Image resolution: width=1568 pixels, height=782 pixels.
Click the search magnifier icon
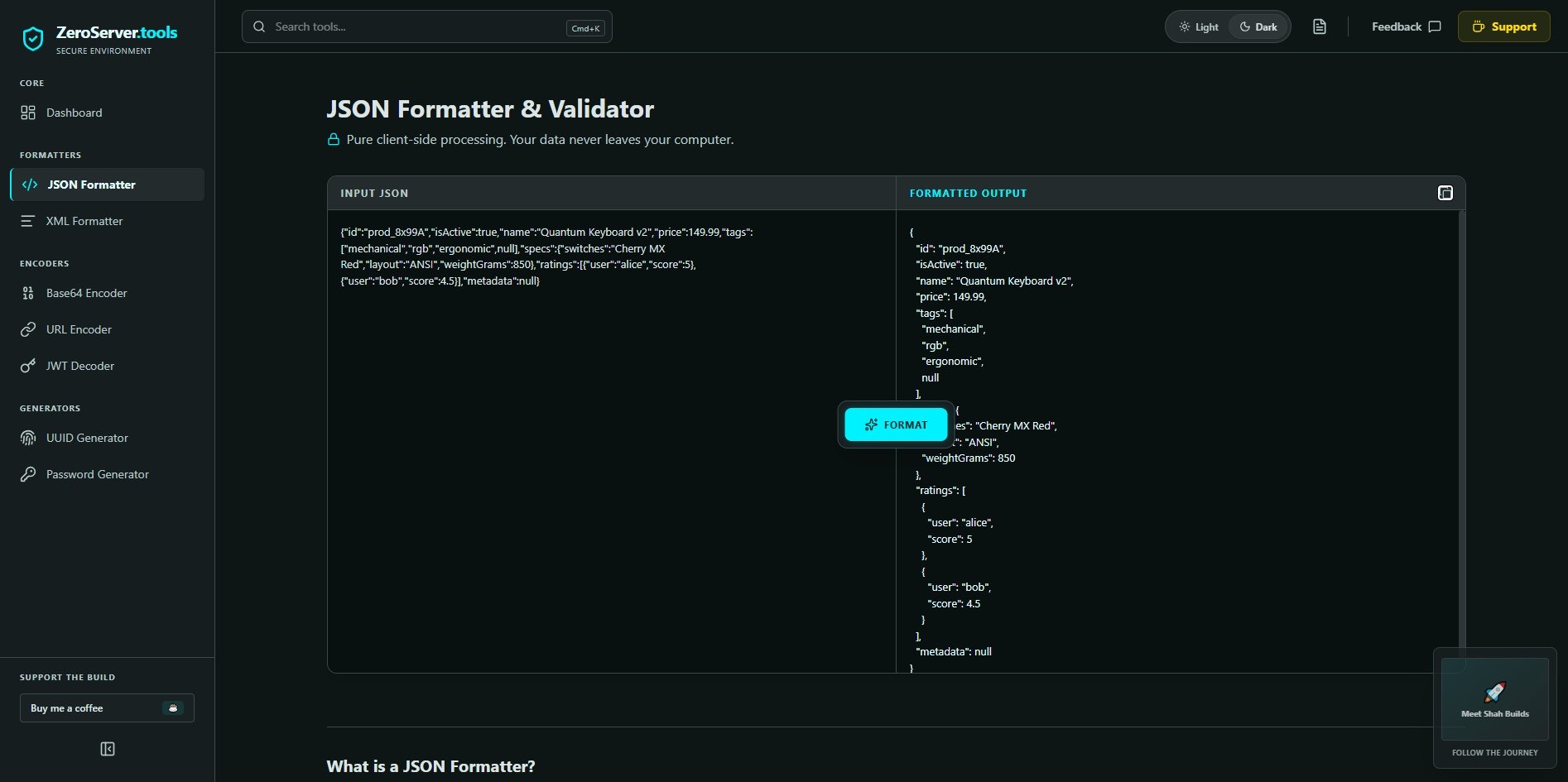(259, 26)
